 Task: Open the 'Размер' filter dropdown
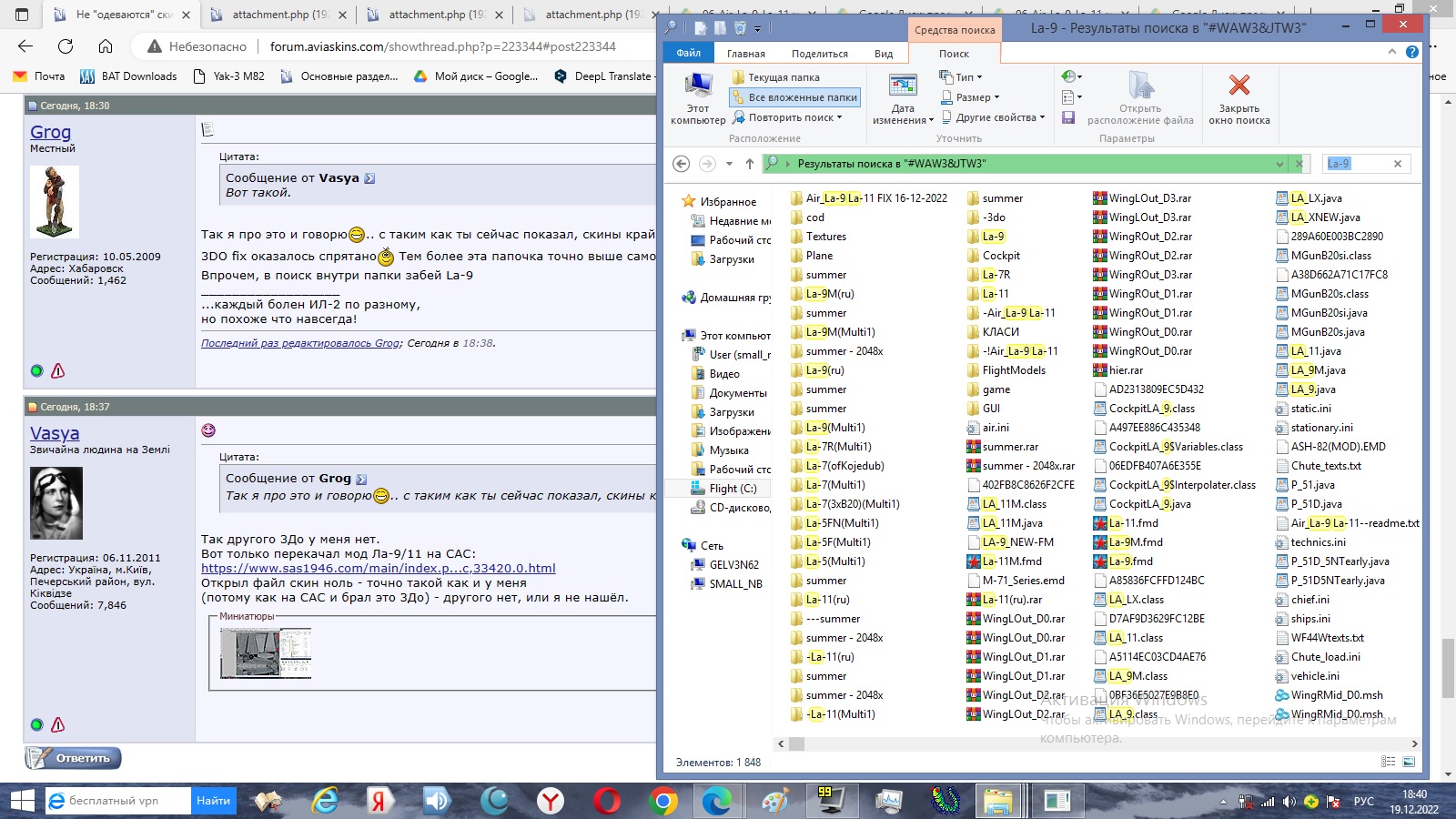[970, 97]
